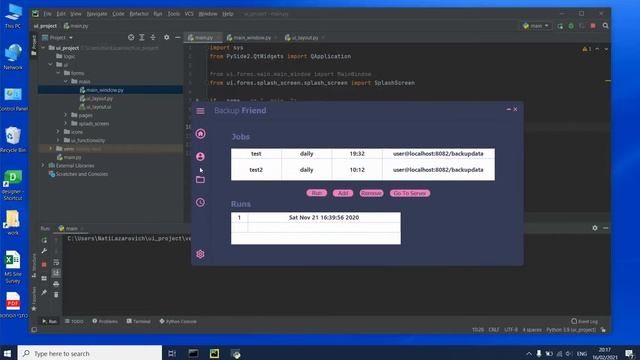Click the locate-file target icon in Project panel
The width and height of the screenshot is (640, 360).
click(x=131, y=38)
